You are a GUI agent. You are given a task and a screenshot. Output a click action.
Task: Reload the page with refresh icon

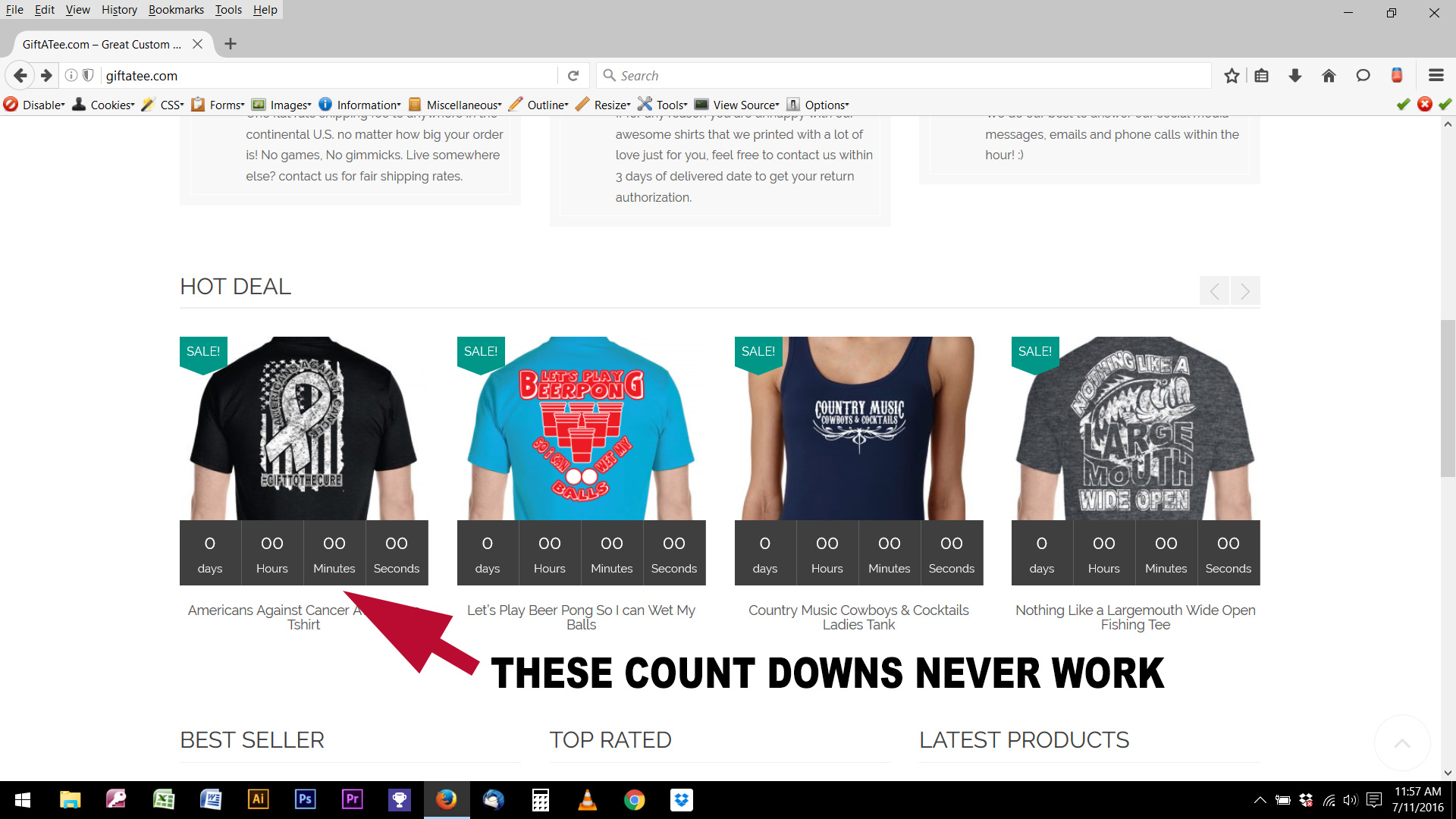(x=573, y=75)
